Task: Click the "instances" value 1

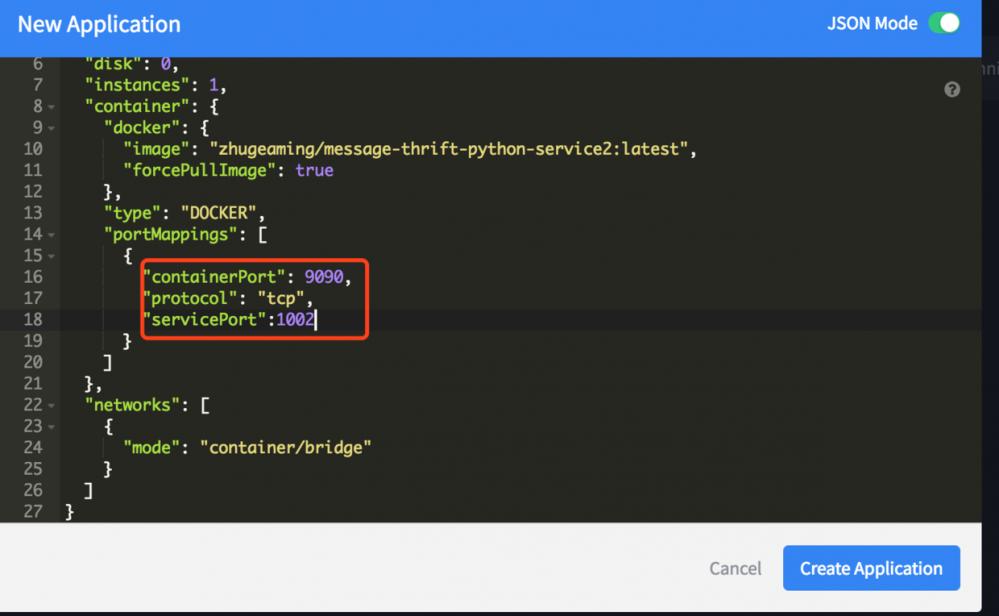Action: coord(213,85)
